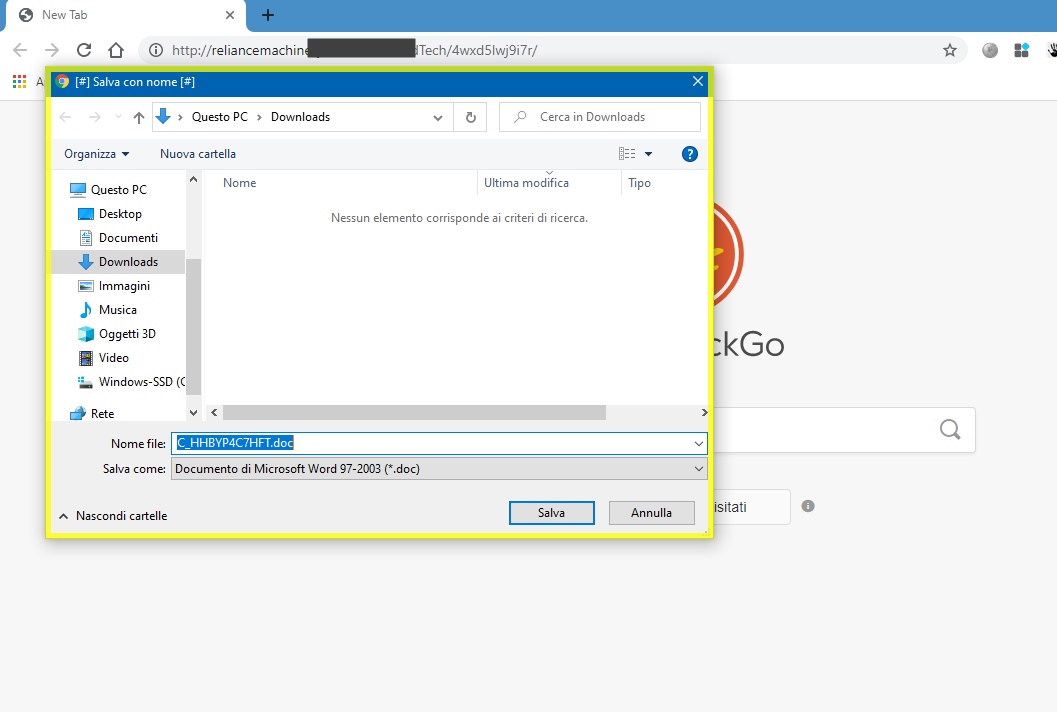This screenshot has height=712, width=1057.
Task: Open Desktop in the navigation pane
Action: click(120, 214)
